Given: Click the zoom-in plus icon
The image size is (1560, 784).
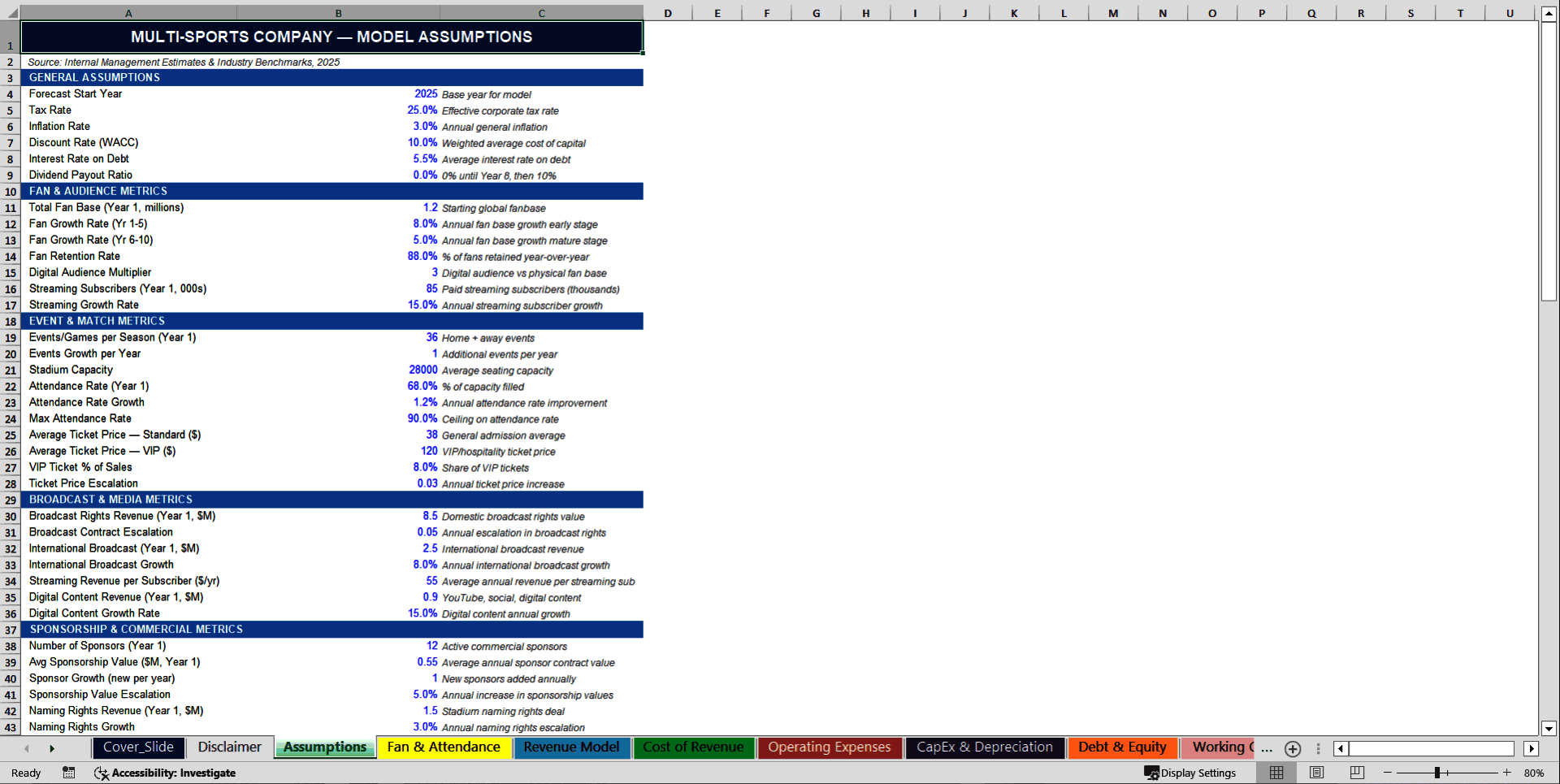Looking at the screenshot, I should click(x=1508, y=773).
